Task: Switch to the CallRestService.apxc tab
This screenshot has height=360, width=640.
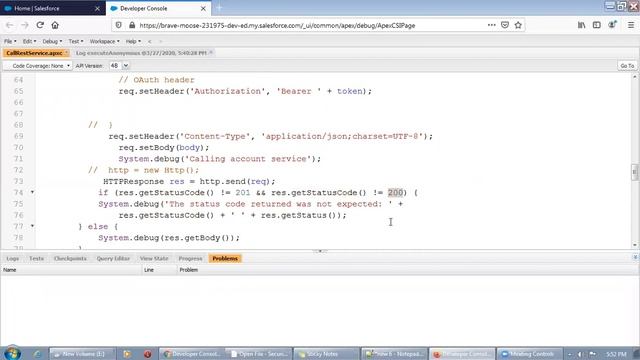Action: (34, 53)
